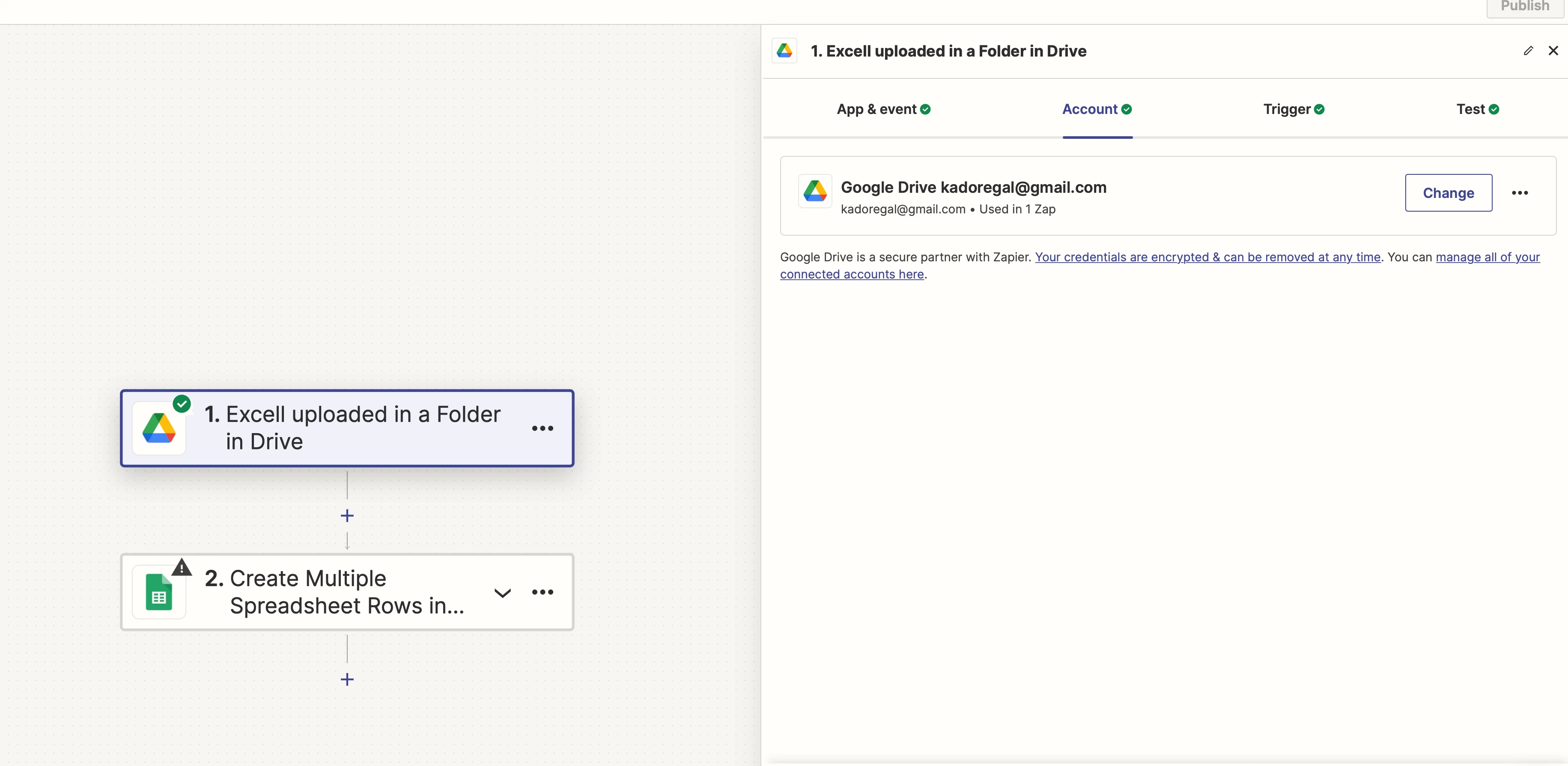Follow manage all connected accounts link

pyautogui.click(x=1487, y=257)
